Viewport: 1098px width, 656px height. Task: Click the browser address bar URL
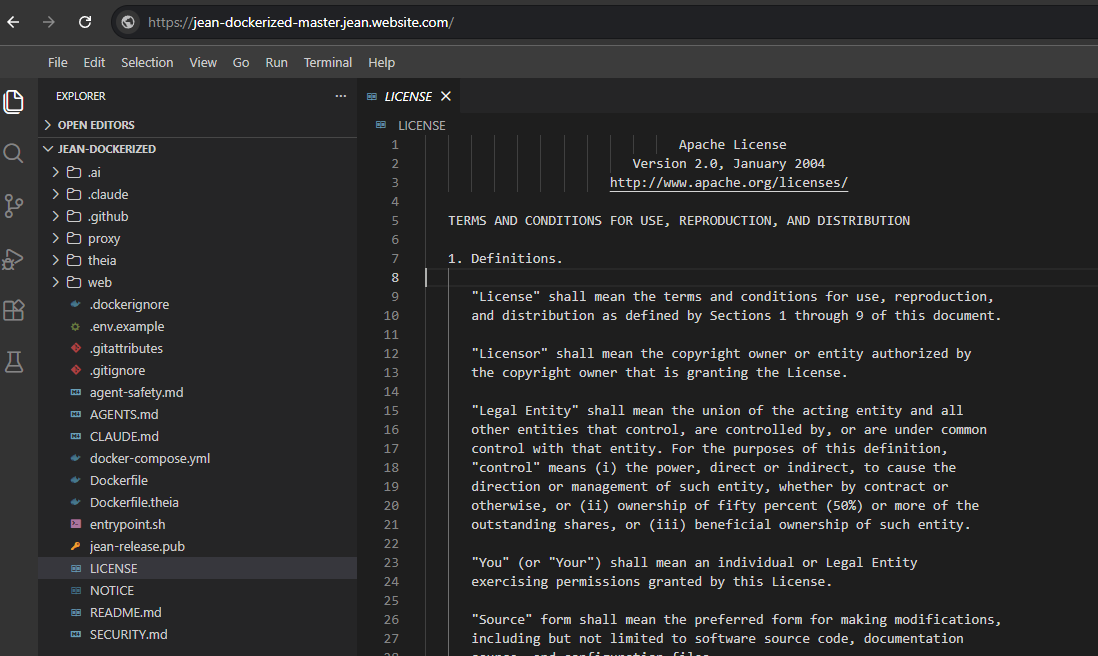pyautogui.click(x=301, y=22)
